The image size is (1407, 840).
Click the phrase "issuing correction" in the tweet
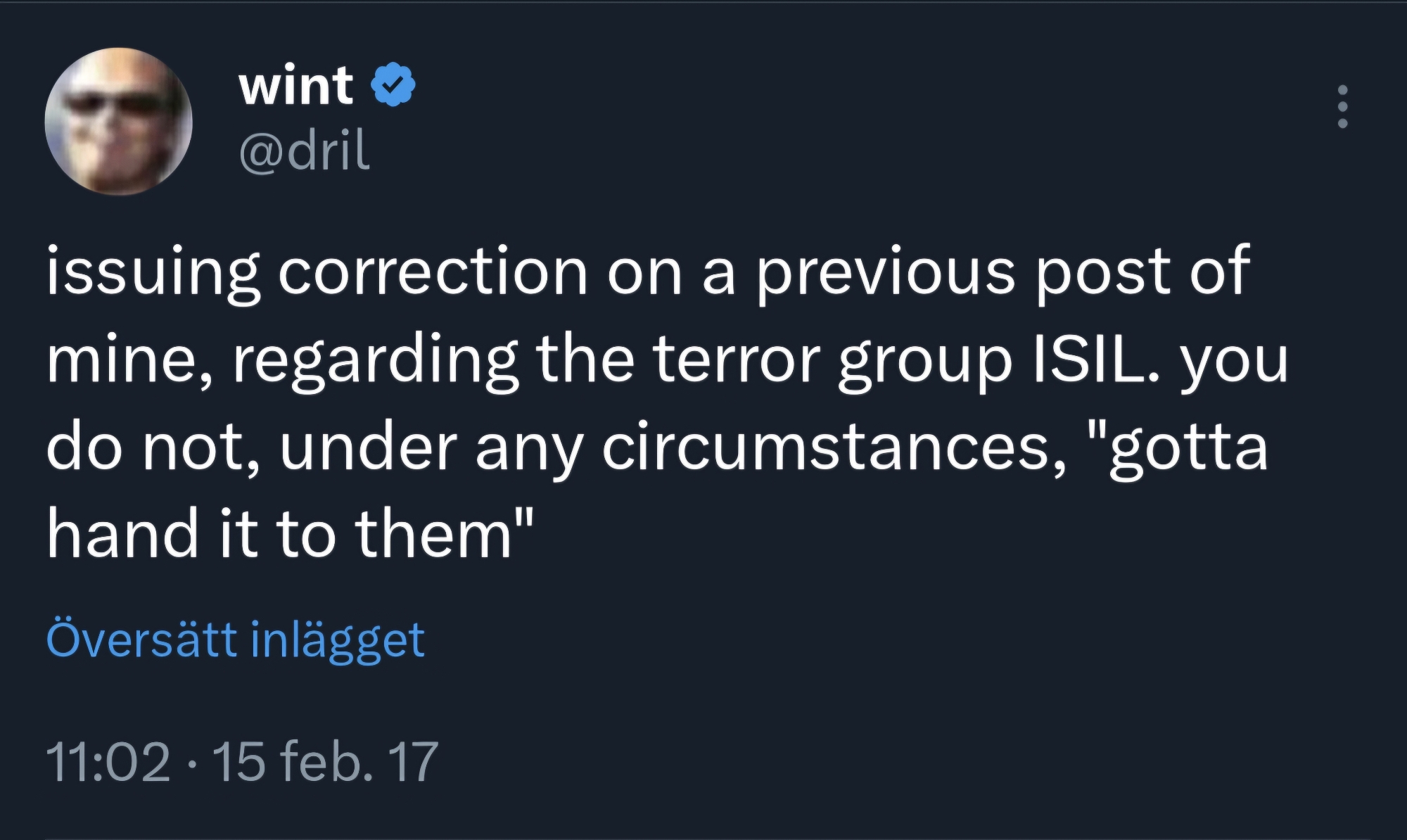(317, 272)
